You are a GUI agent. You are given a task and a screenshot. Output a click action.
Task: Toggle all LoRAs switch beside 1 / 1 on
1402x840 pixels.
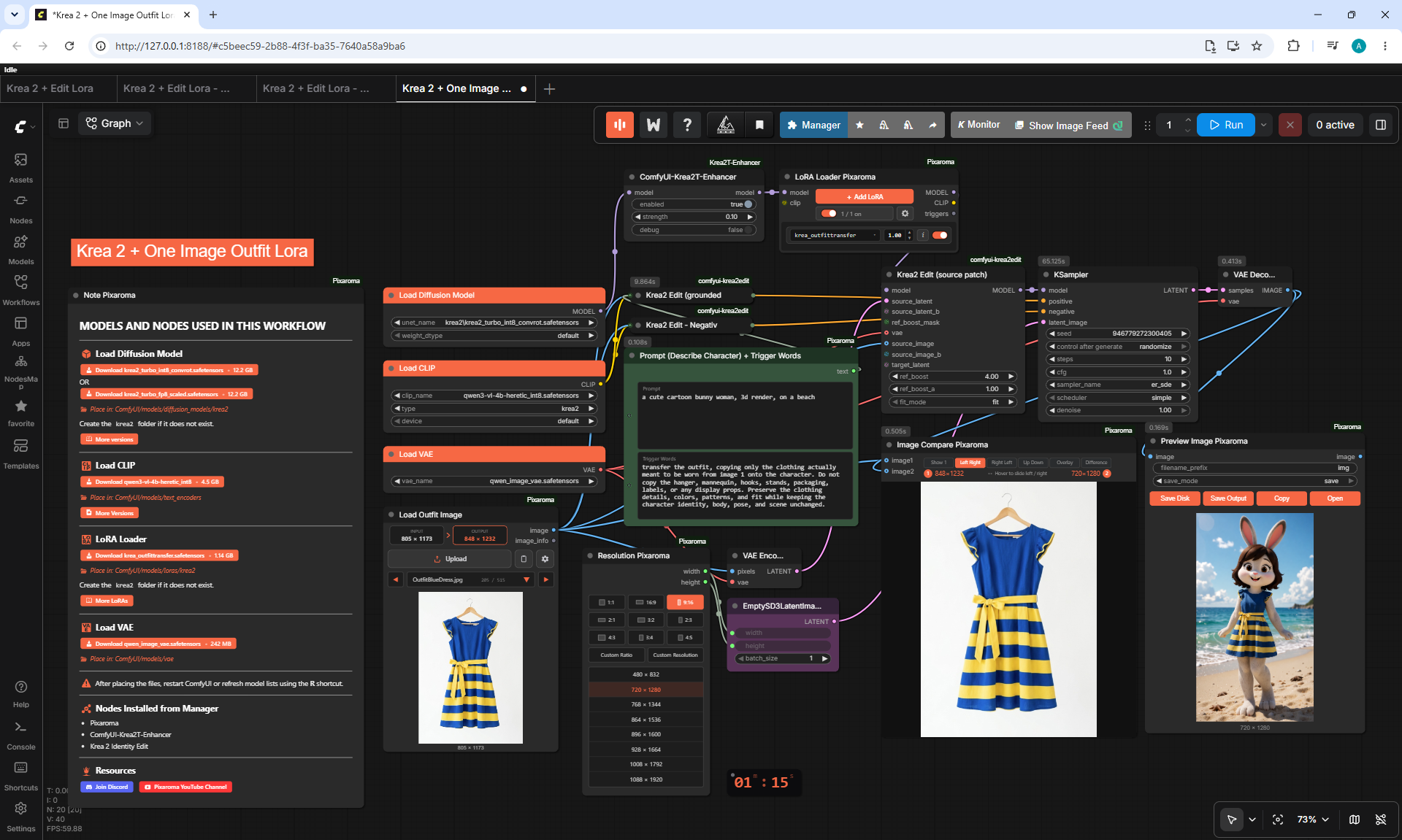829,214
